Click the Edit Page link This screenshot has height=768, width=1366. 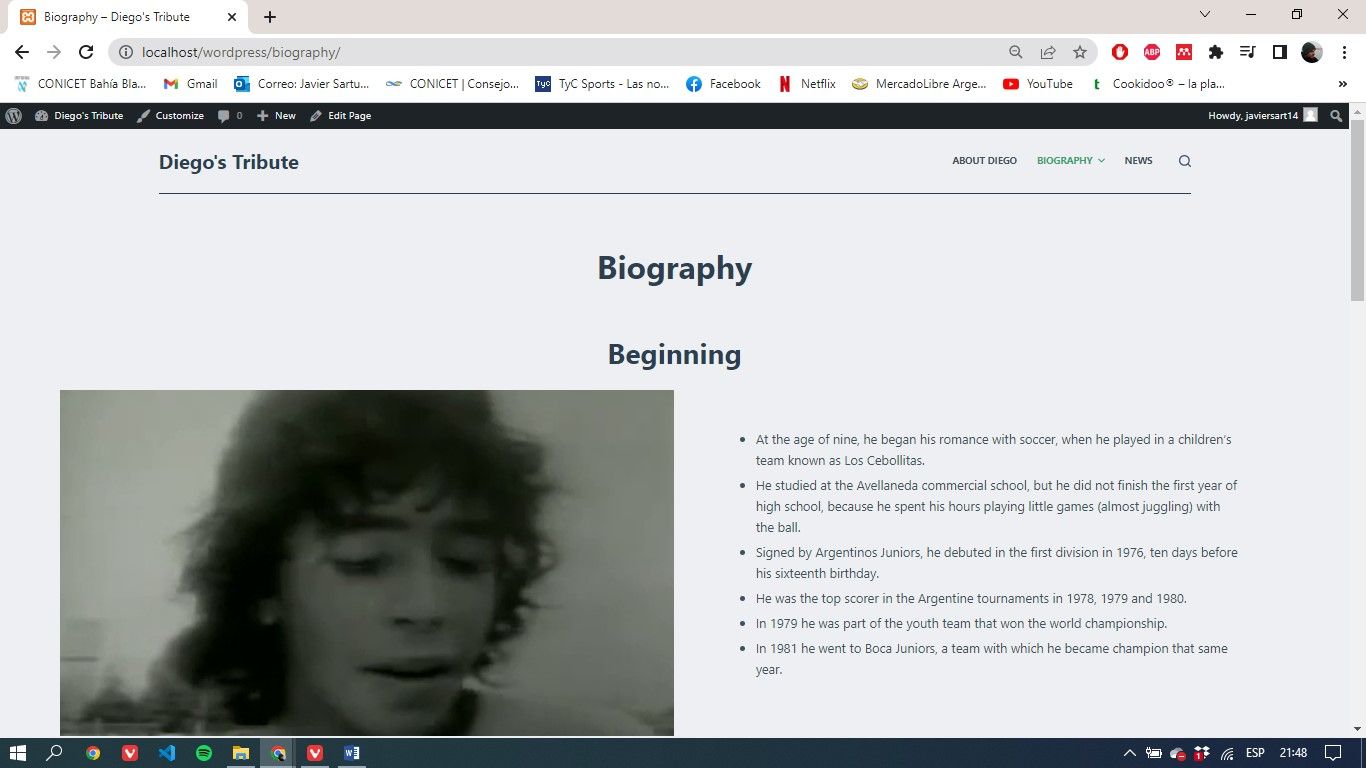pos(341,116)
